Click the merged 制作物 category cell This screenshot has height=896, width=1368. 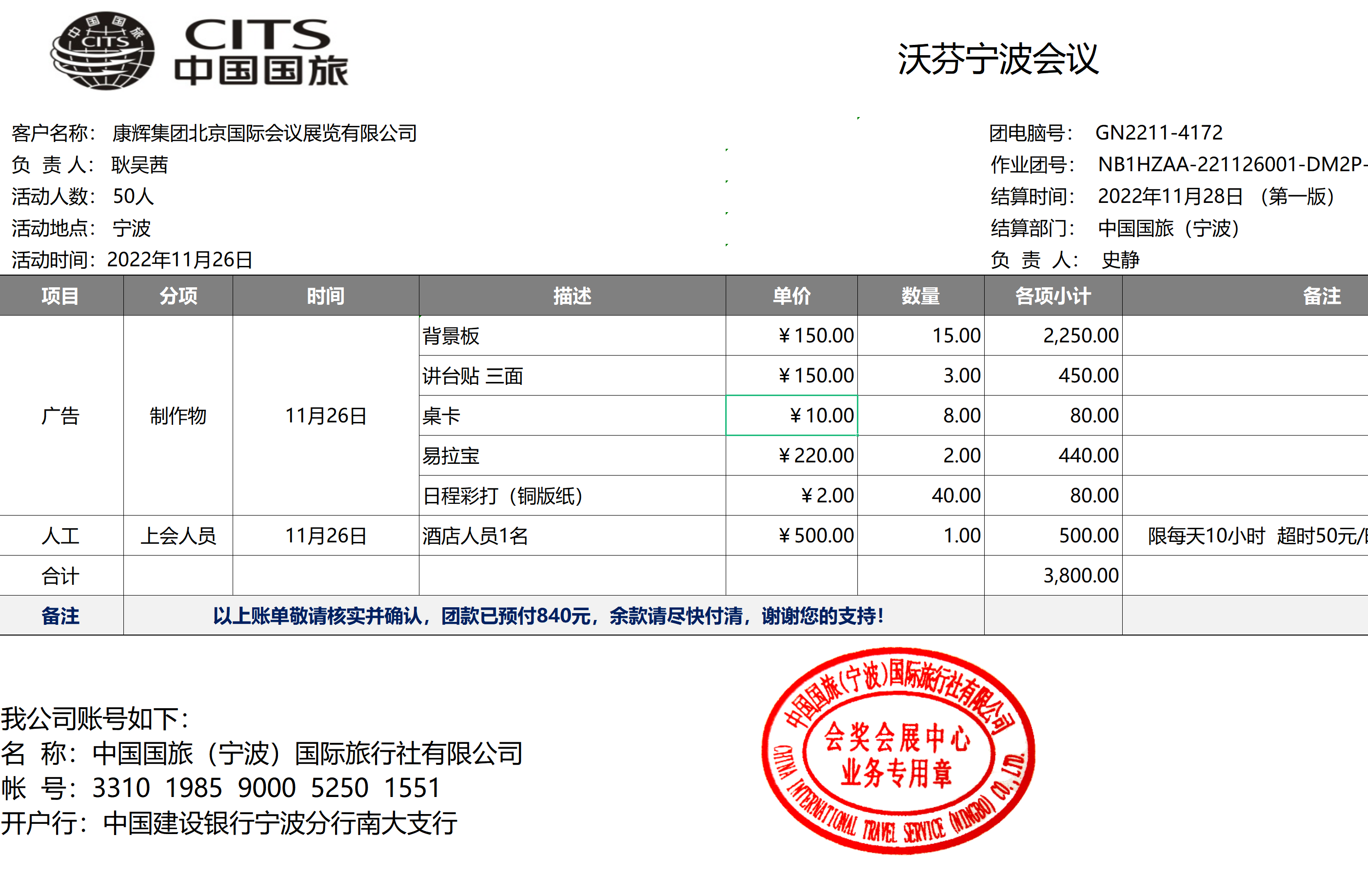178,416
